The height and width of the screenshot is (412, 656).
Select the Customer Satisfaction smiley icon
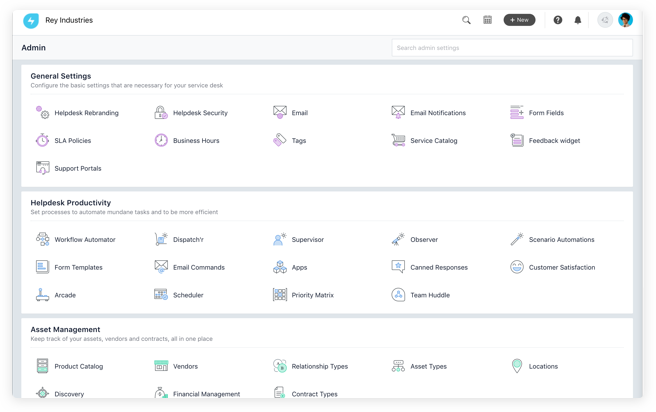click(517, 267)
